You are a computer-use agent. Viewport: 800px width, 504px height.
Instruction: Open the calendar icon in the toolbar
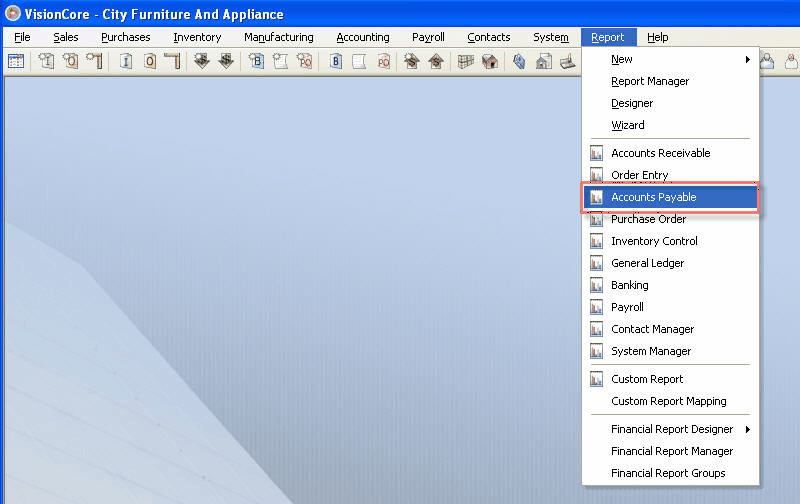16,61
